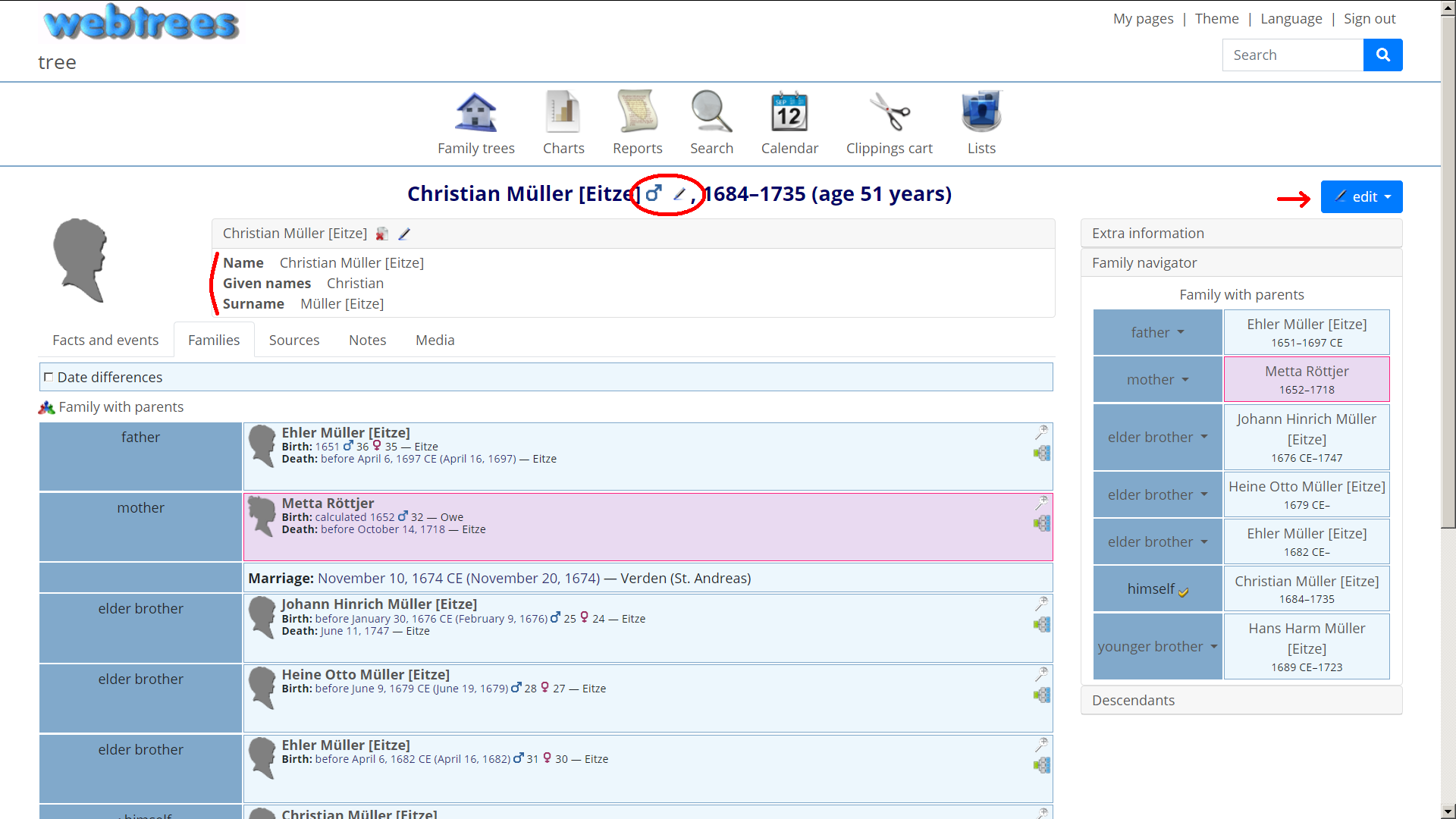Click the Reports scroll icon
This screenshot has height=819, width=1456.
click(x=637, y=112)
